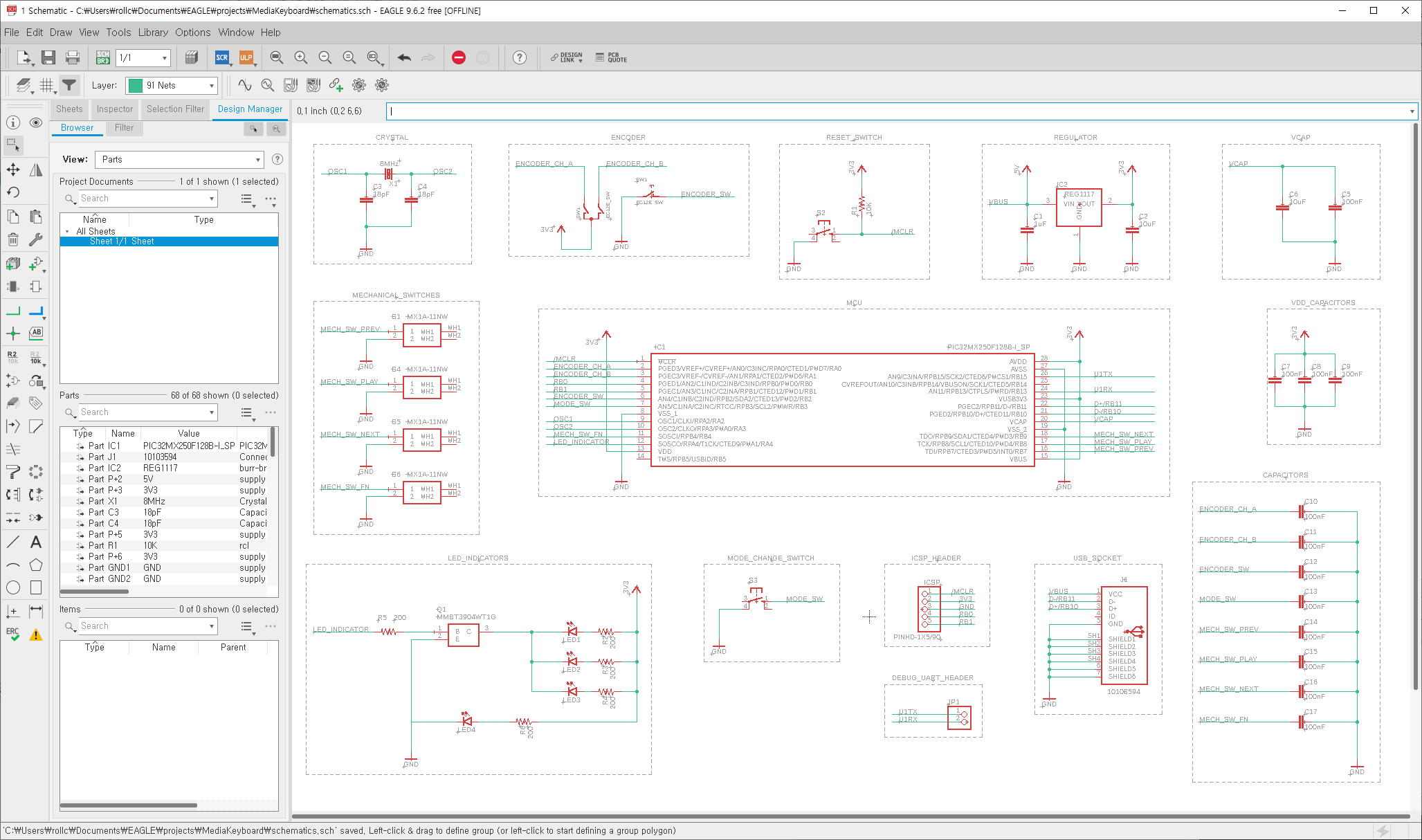Expand the command line history dropdown
This screenshot has width=1422, height=840.
[x=1412, y=111]
